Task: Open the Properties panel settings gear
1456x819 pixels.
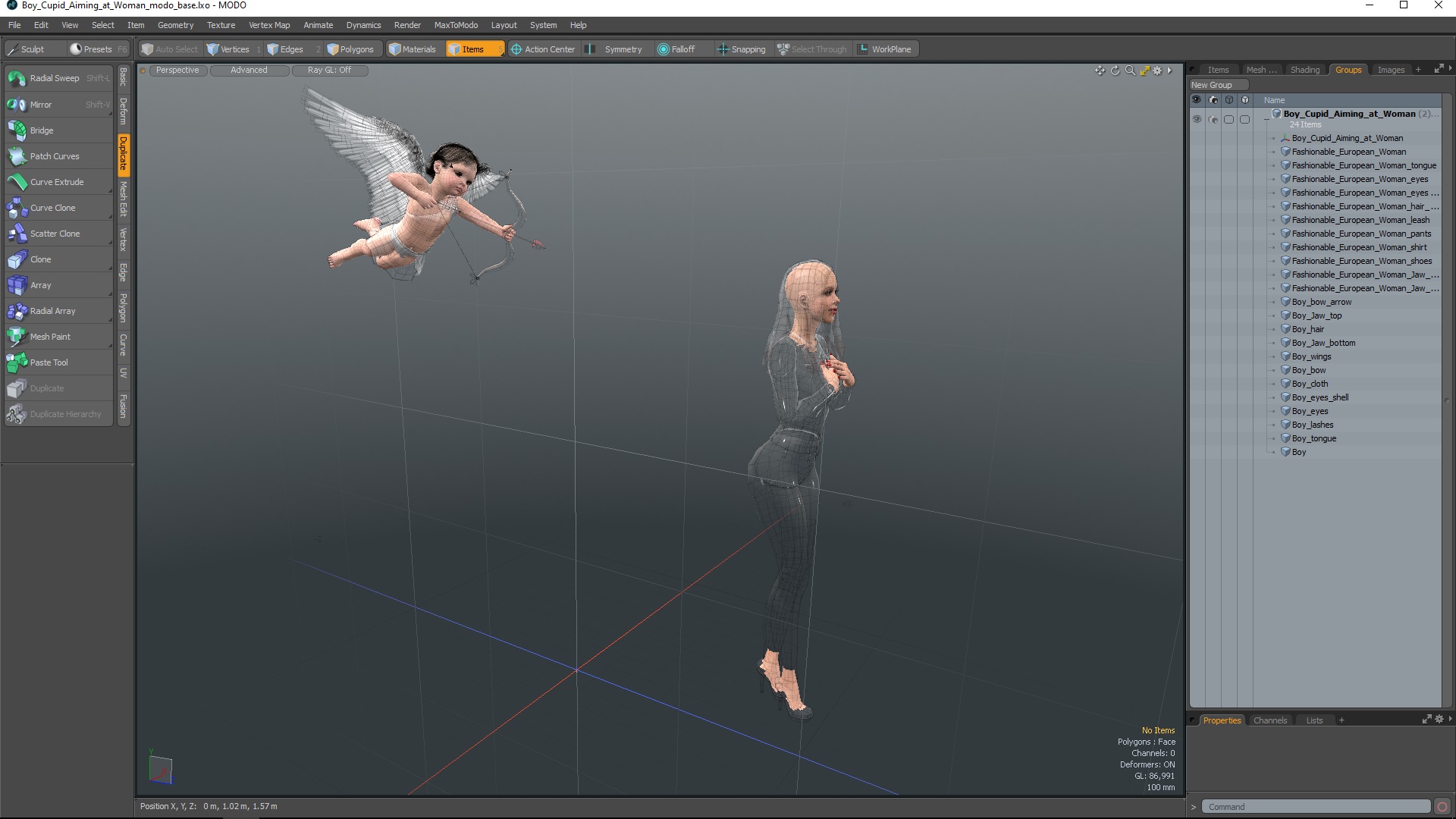Action: 1439,719
